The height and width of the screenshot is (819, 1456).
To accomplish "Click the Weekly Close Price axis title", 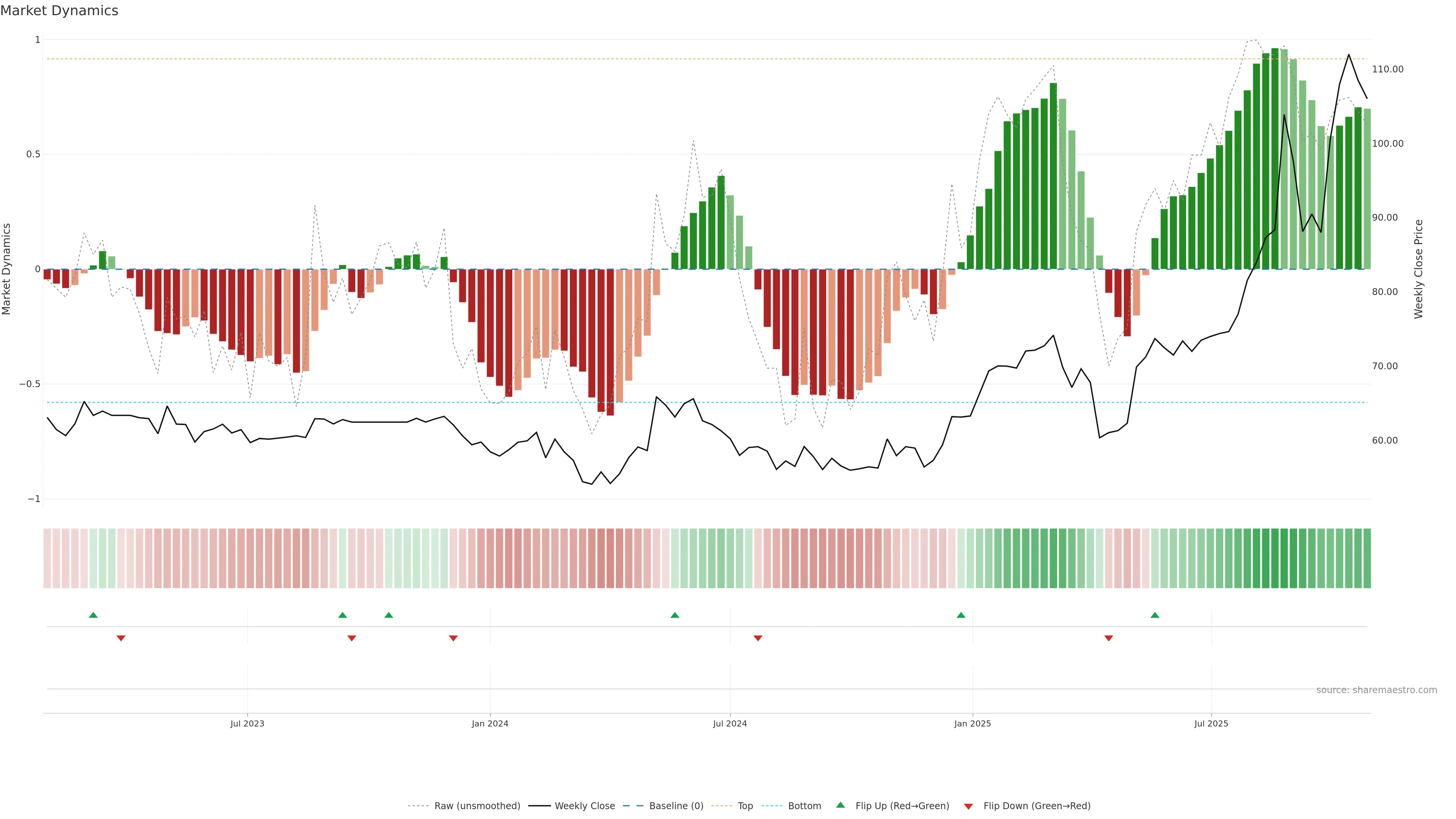I will (1418, 269).
